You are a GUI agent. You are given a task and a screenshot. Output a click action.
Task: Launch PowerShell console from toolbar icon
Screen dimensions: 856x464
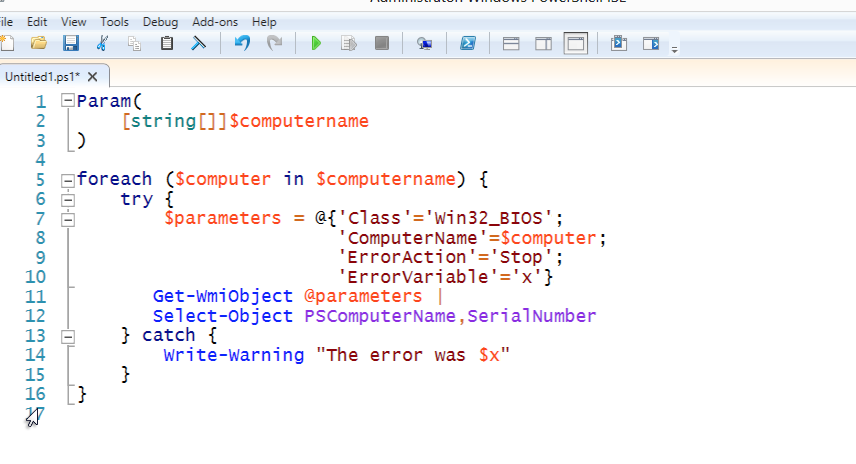click(467, 43)
